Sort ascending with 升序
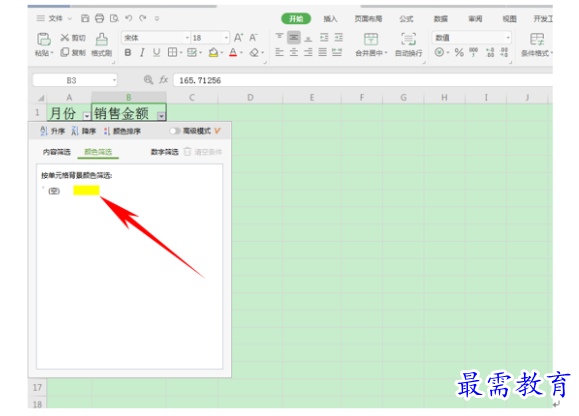The width and height of the screenshot is (579, 416). coord(52,131)
